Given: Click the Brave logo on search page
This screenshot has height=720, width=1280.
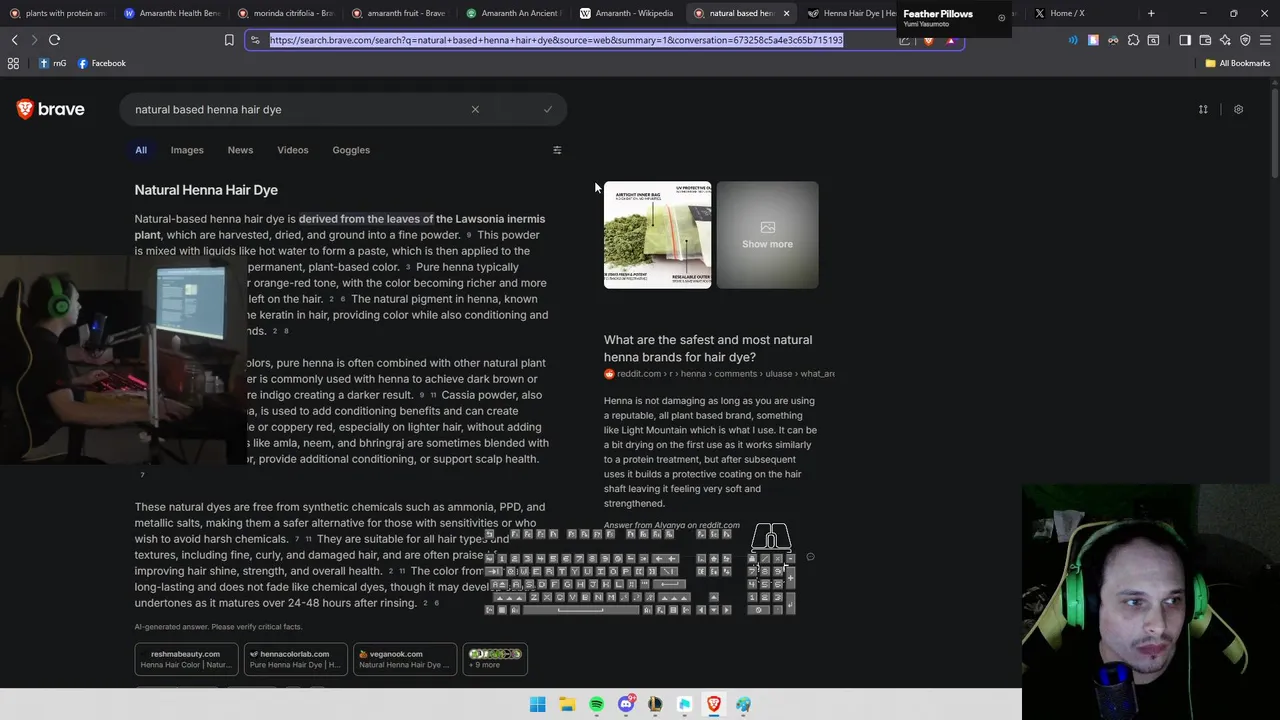Looking at the screenshot, I should (x=51, y=109).
